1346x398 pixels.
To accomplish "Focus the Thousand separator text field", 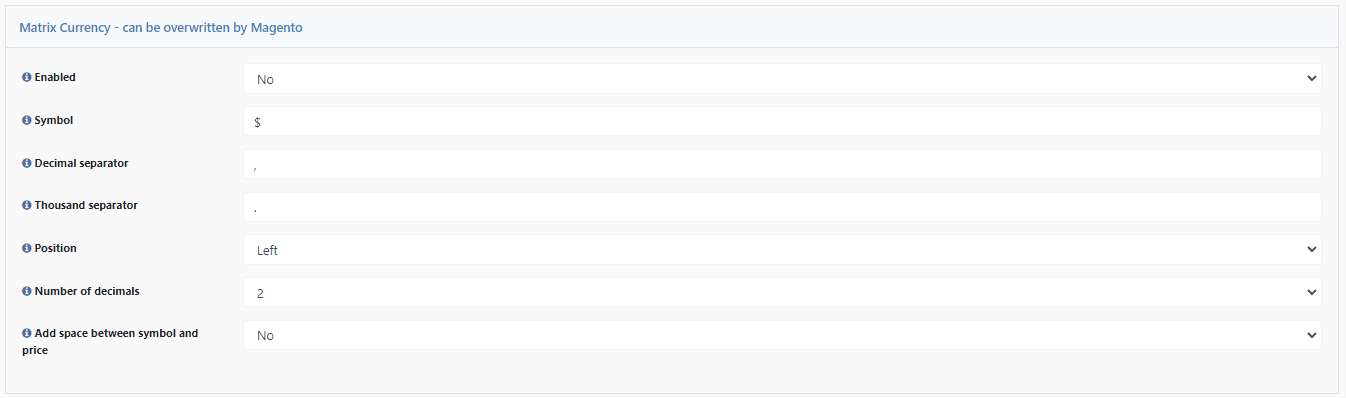I will click(x=782, y=207).
